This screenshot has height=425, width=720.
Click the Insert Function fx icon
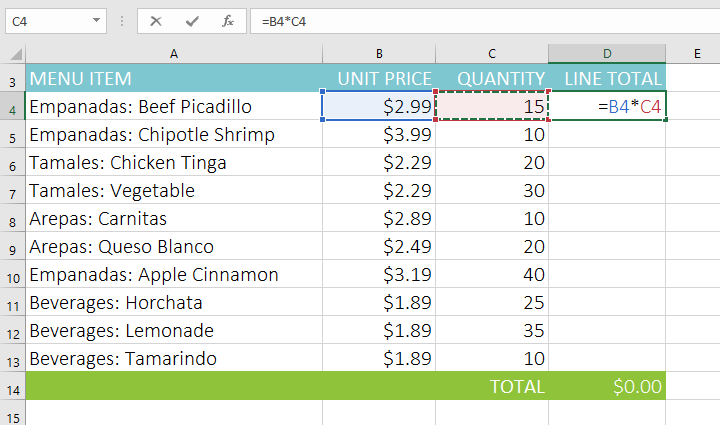coord(227,20)
